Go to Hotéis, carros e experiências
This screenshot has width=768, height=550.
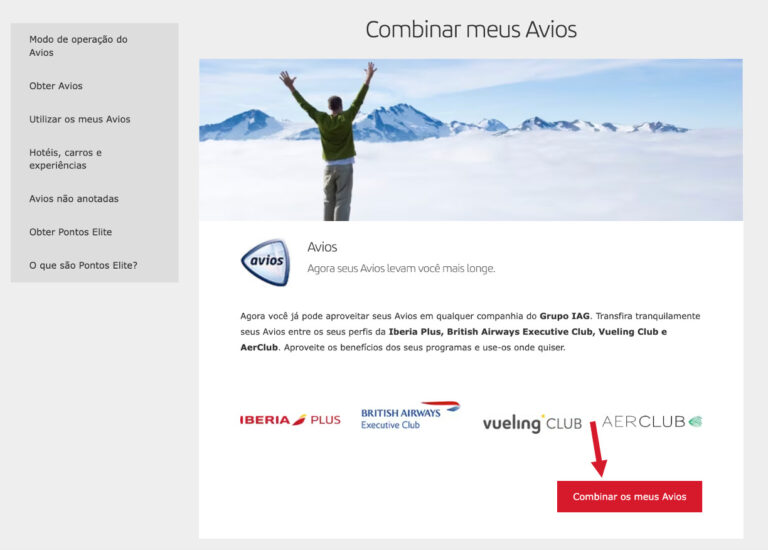click(x=66, y=159)
